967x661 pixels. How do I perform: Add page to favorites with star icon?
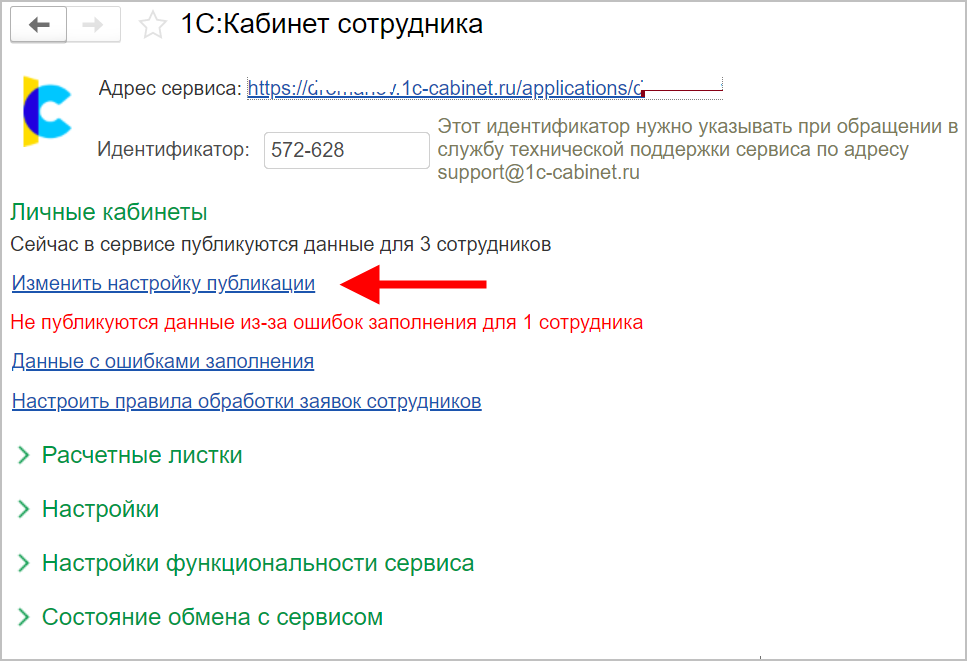152,25
